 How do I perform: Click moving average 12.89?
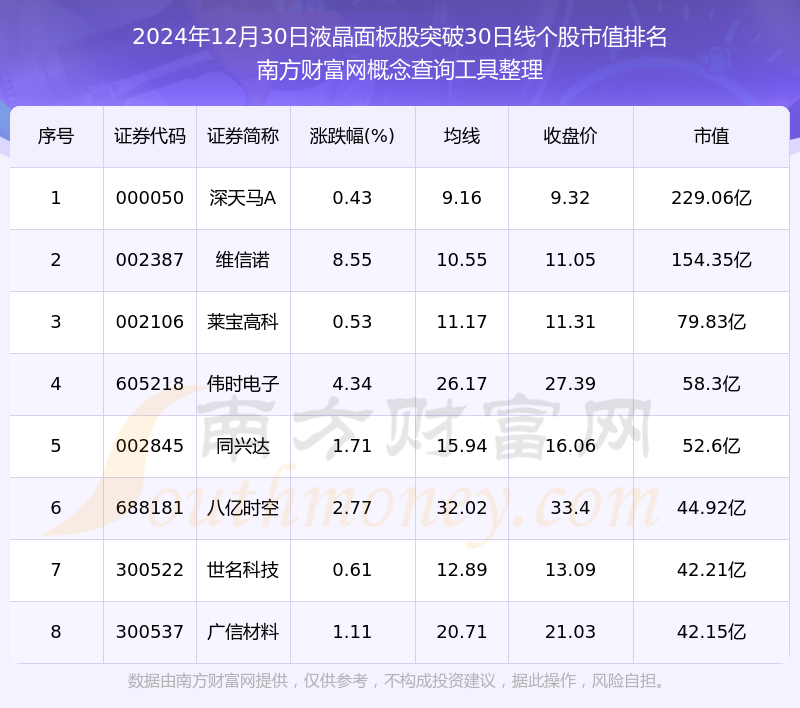(462, 570)
